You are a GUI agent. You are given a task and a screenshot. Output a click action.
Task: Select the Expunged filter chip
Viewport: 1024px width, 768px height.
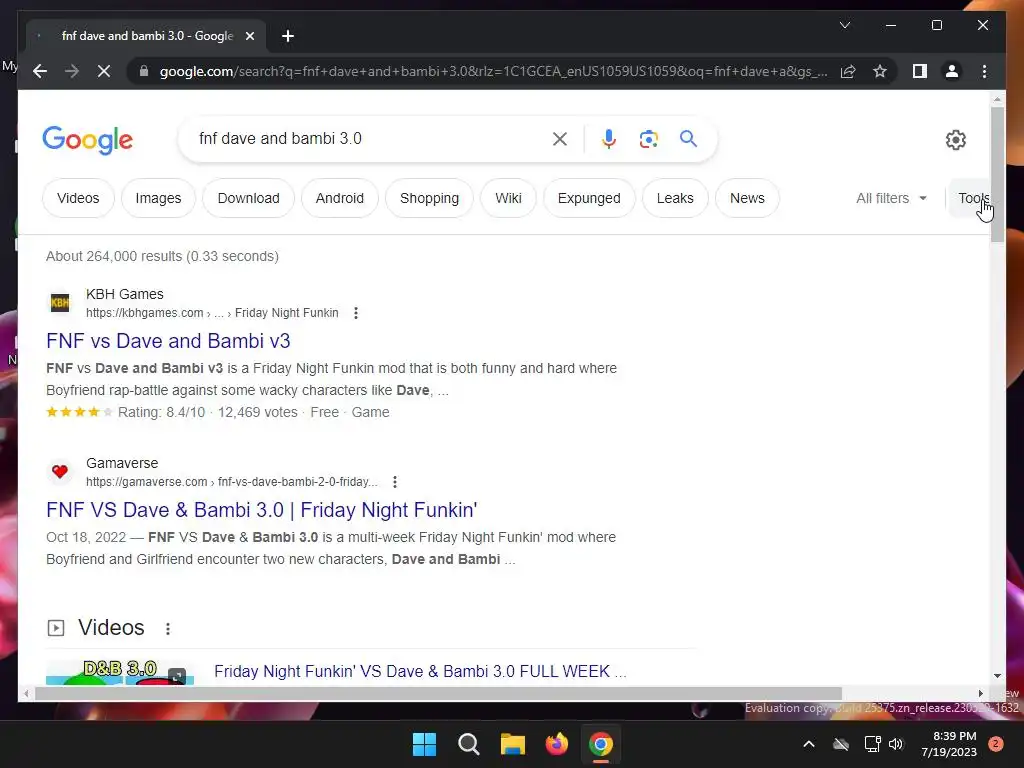[589, 198]
